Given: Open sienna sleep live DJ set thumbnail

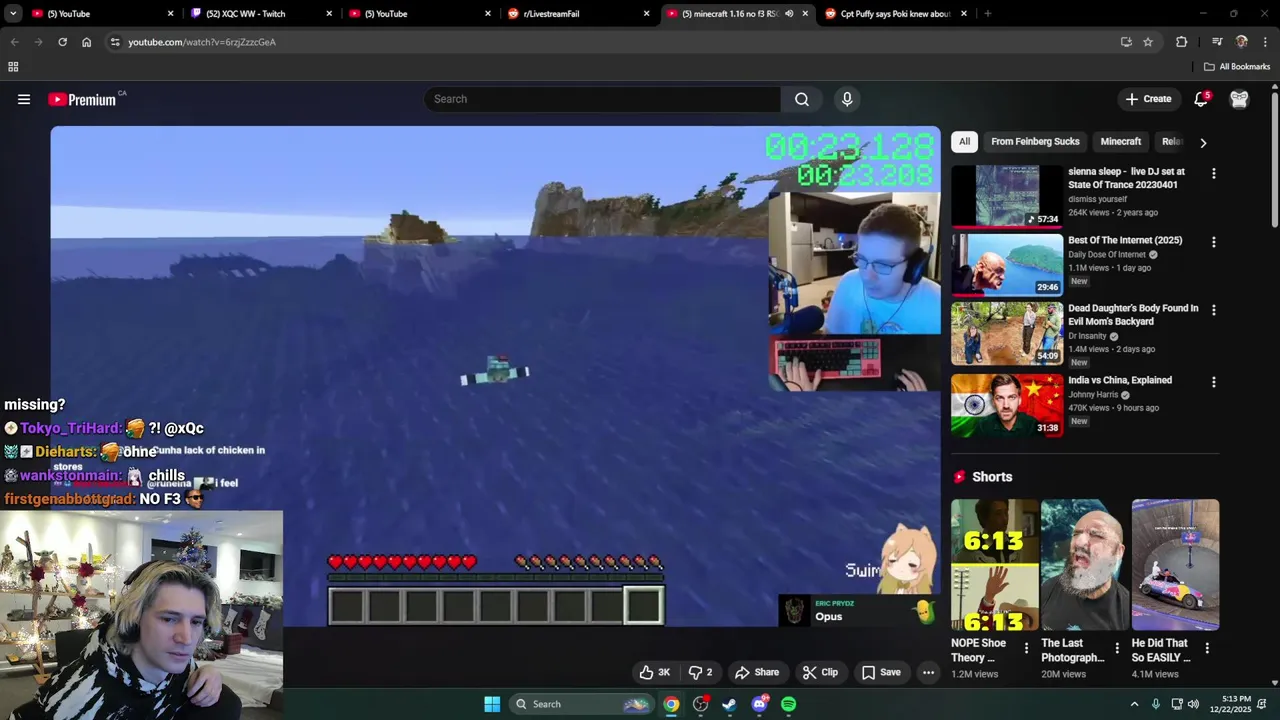Looking at the screenshot, I should pyautogui.click(x=1006, y=197).
